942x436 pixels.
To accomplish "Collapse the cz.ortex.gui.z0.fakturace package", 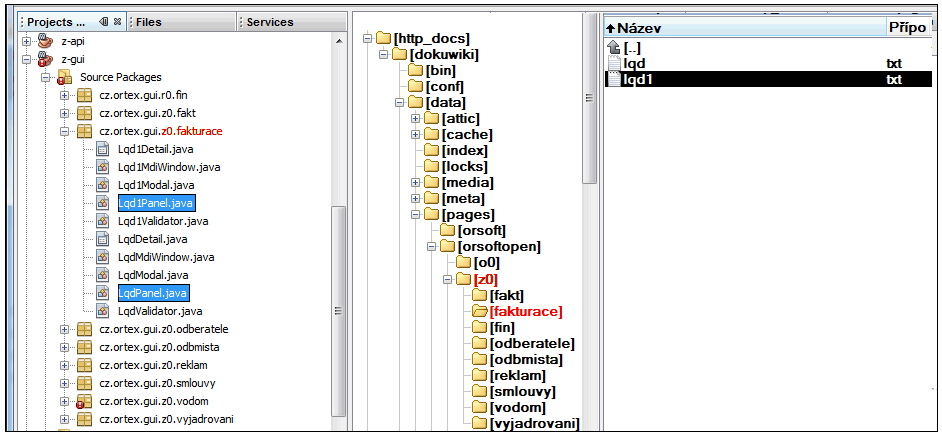I will pyautogui.click(x=65, y=131).
